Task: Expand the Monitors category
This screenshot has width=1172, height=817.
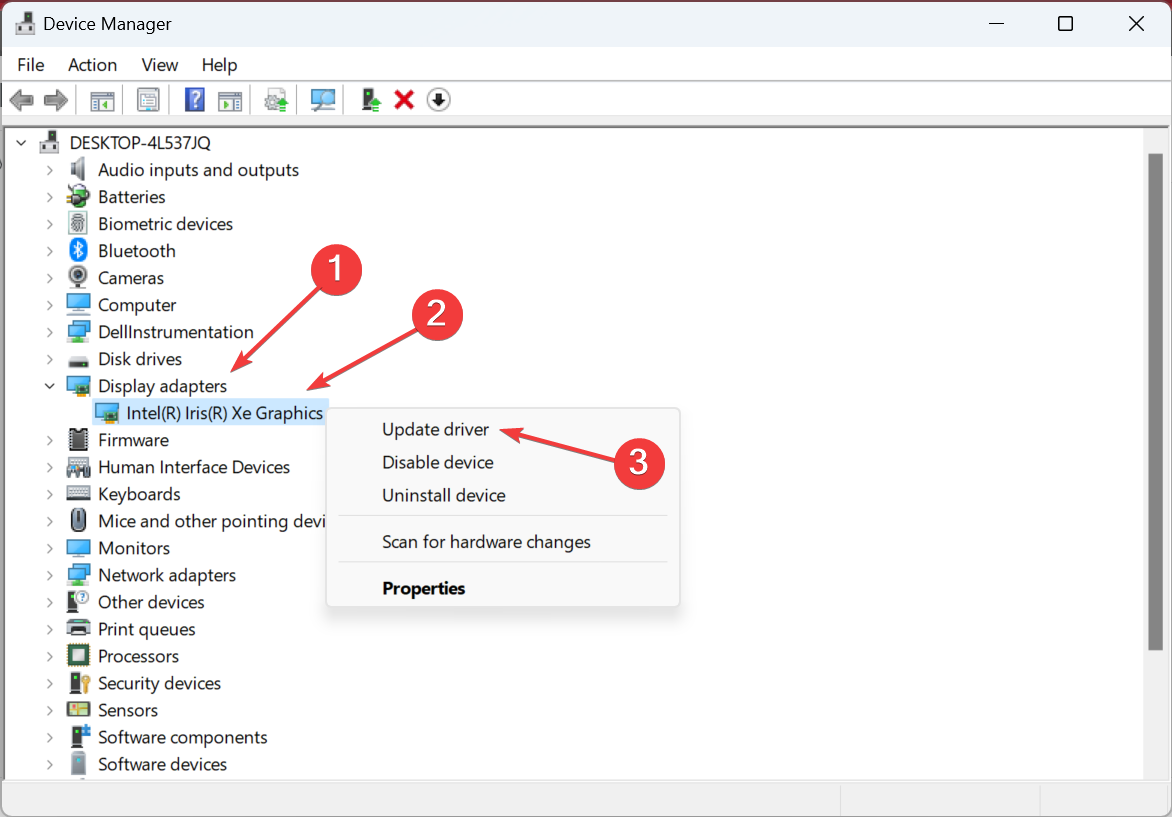Action: tap(49, 548)
